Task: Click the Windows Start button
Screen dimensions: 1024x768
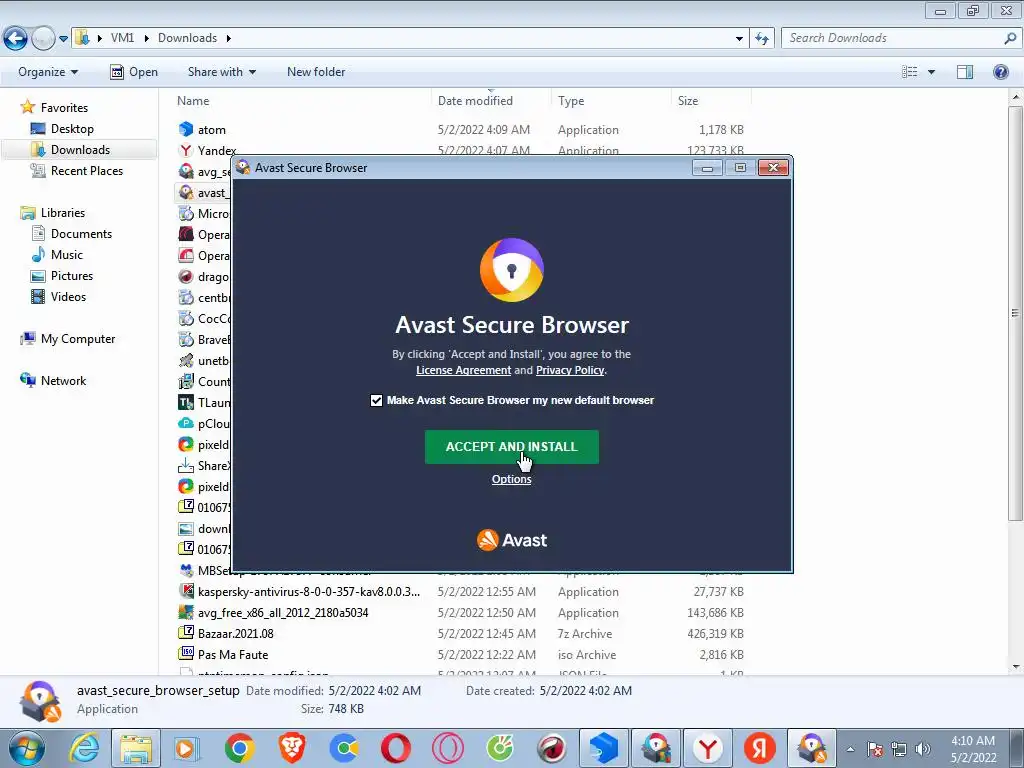Action: 26,748
